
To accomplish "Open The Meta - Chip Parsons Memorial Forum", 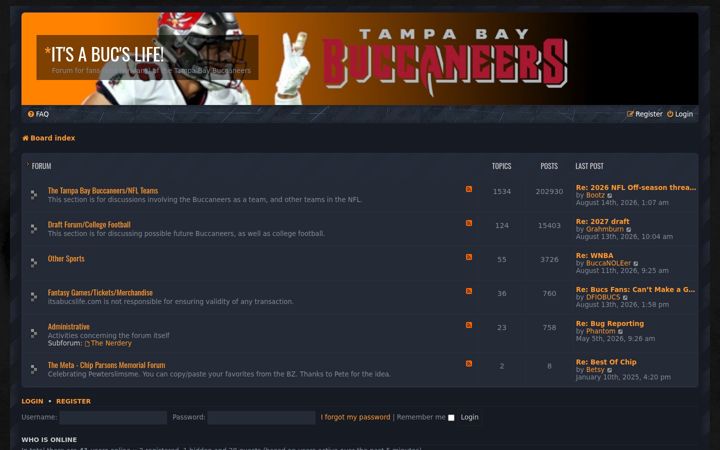I will [x=107, y=365].
